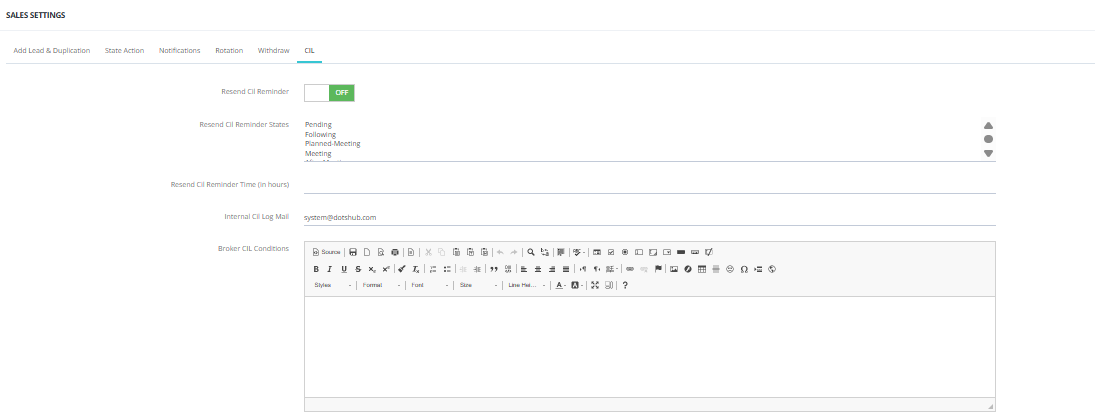Insert a radio button form element

tap(624, 252)
